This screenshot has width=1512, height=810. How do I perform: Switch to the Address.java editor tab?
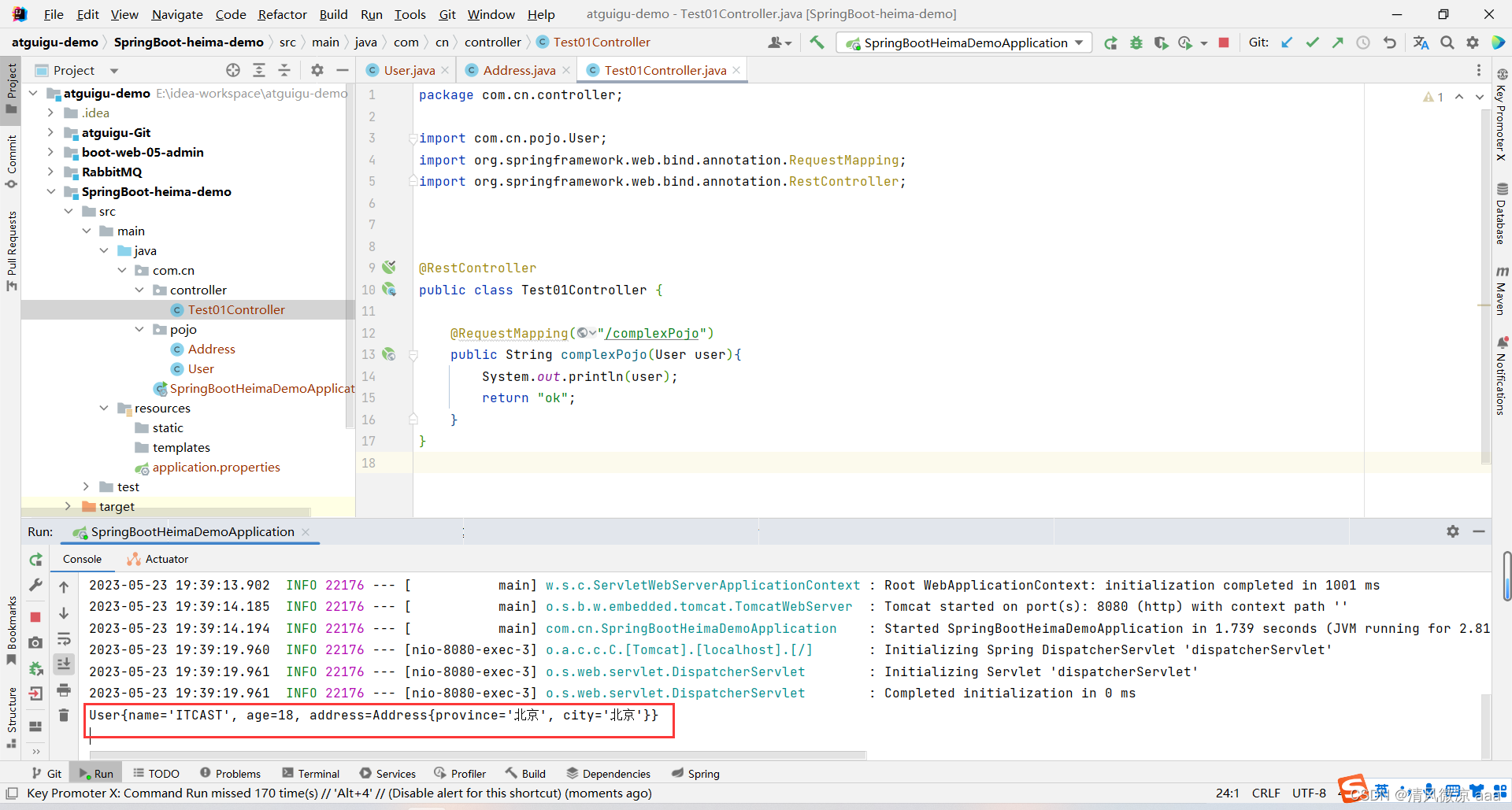(x=519, y=70)
